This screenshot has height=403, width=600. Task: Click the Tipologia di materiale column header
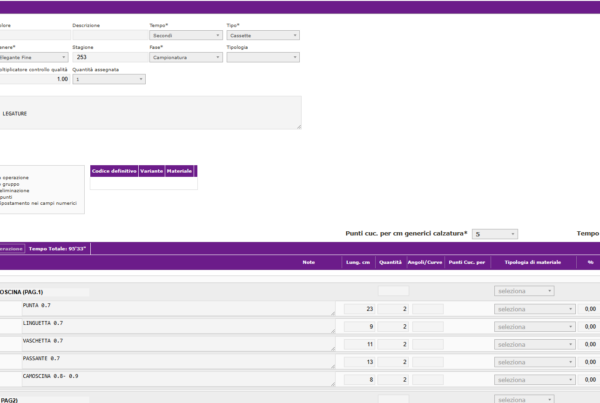[x=533, y=262]
